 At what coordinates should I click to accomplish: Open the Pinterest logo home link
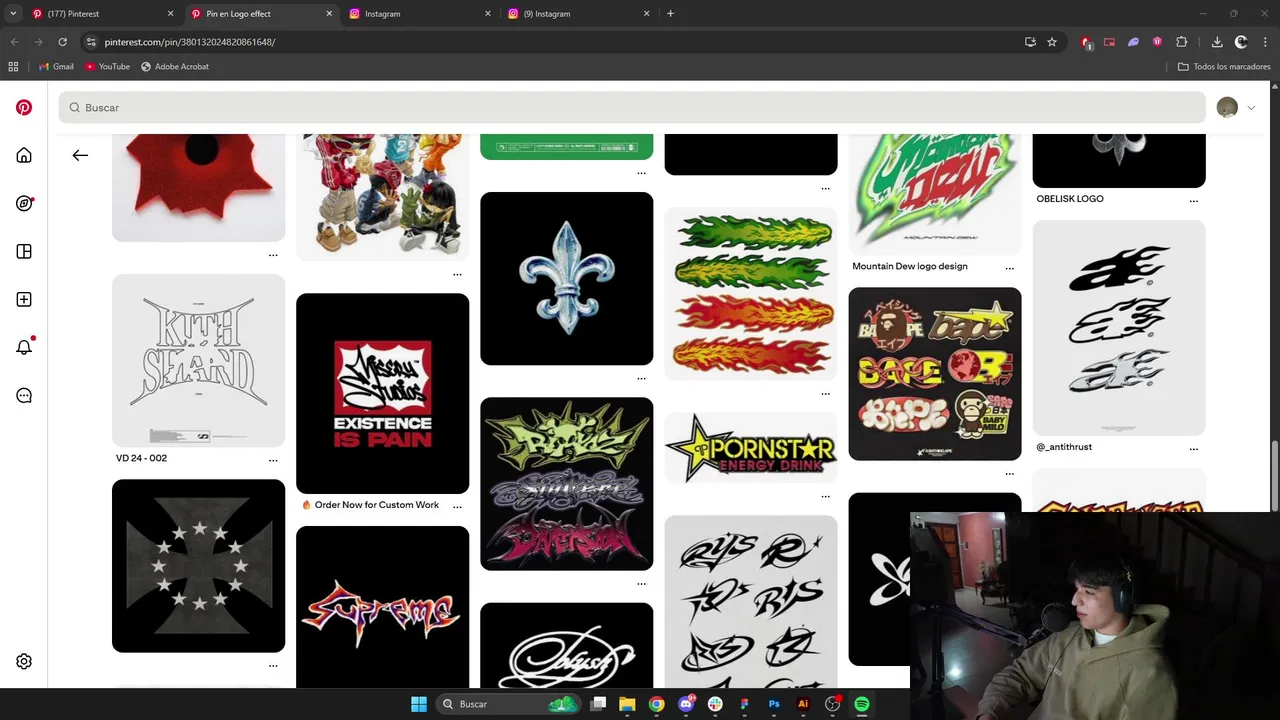[x=24, y=107]
